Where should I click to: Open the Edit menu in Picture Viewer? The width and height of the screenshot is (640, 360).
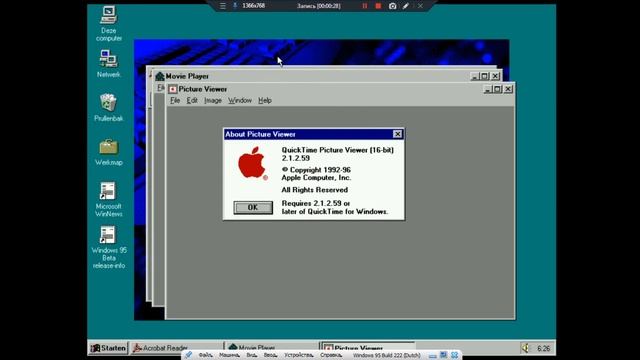(x=192, y=100)
